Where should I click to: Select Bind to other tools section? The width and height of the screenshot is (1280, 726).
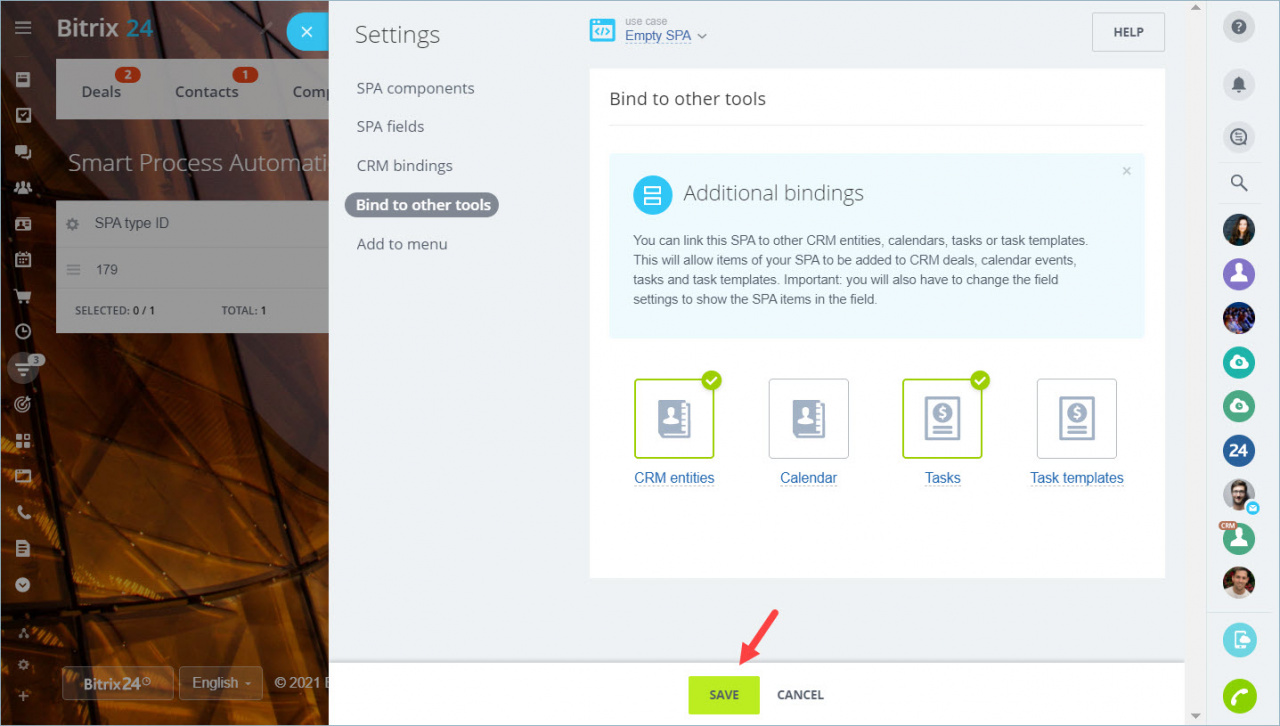click(x=422, y=205)
